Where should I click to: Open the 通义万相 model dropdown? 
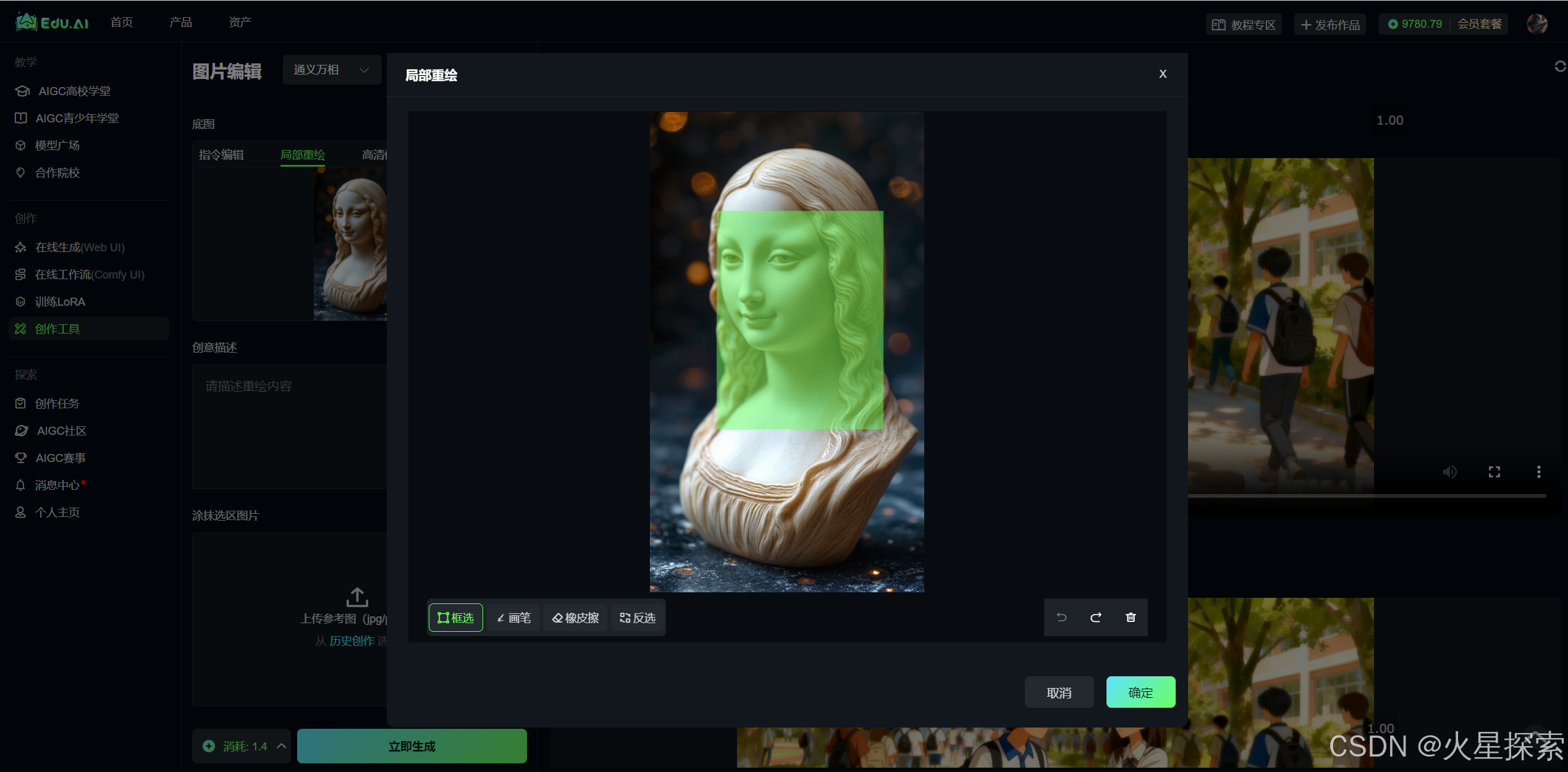coord(331,70)
